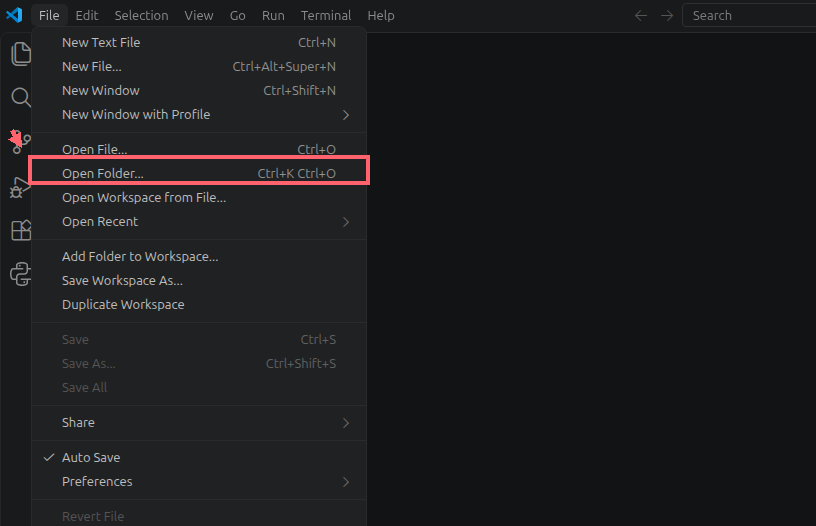Choose Add Folder to Workspace...
Image resolution: width=816 pixels, height=526 pixels.
(x=199, y=256)
